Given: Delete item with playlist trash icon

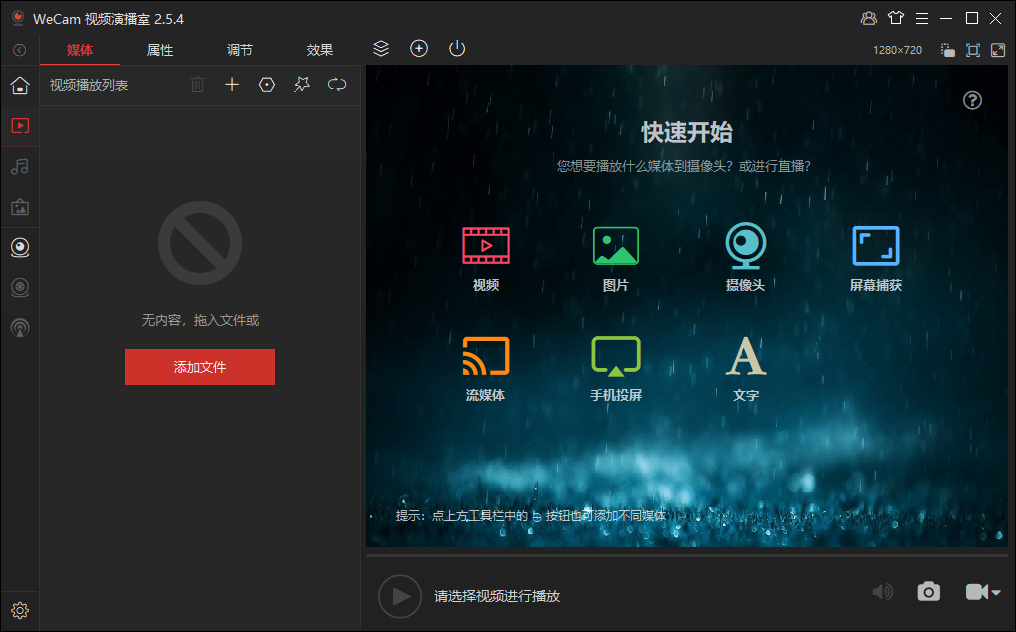Looking at the screenshot, I should [198, 84].
